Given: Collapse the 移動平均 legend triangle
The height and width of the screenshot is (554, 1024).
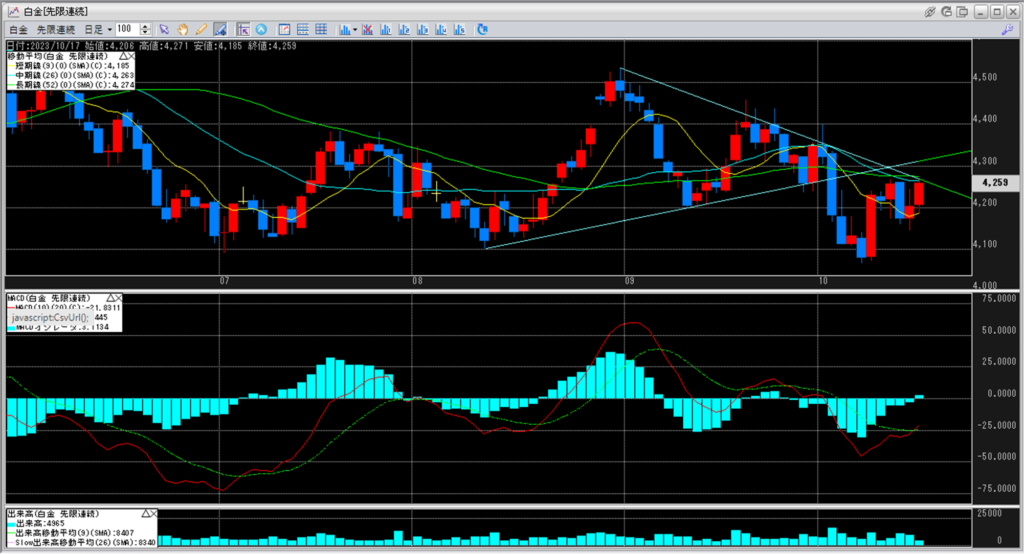Looking at the screenshot, I should click(123, 57).
